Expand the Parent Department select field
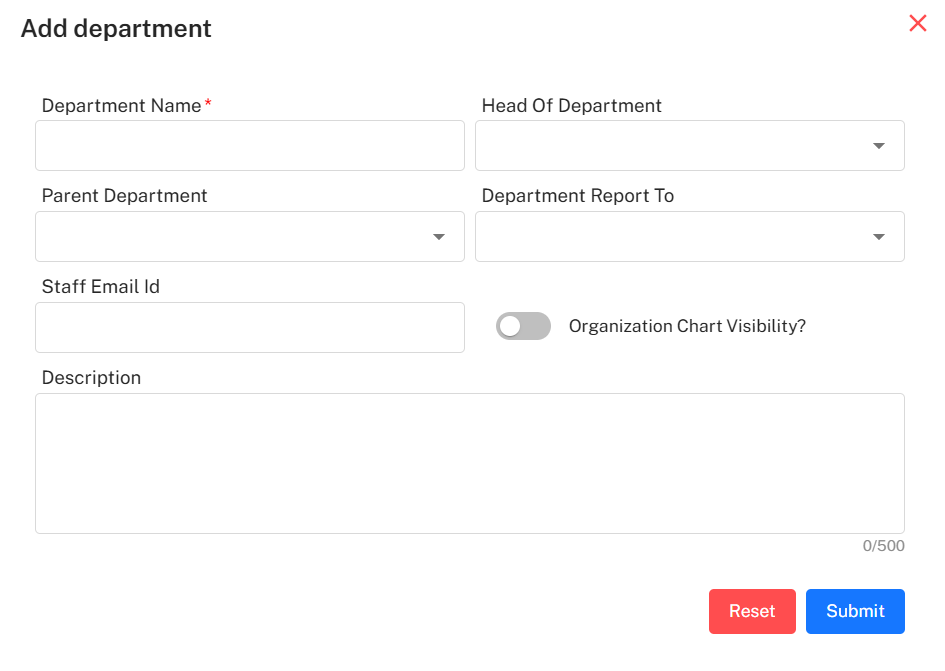This screenshot has height=671, width=945. [x=230, y=237]
